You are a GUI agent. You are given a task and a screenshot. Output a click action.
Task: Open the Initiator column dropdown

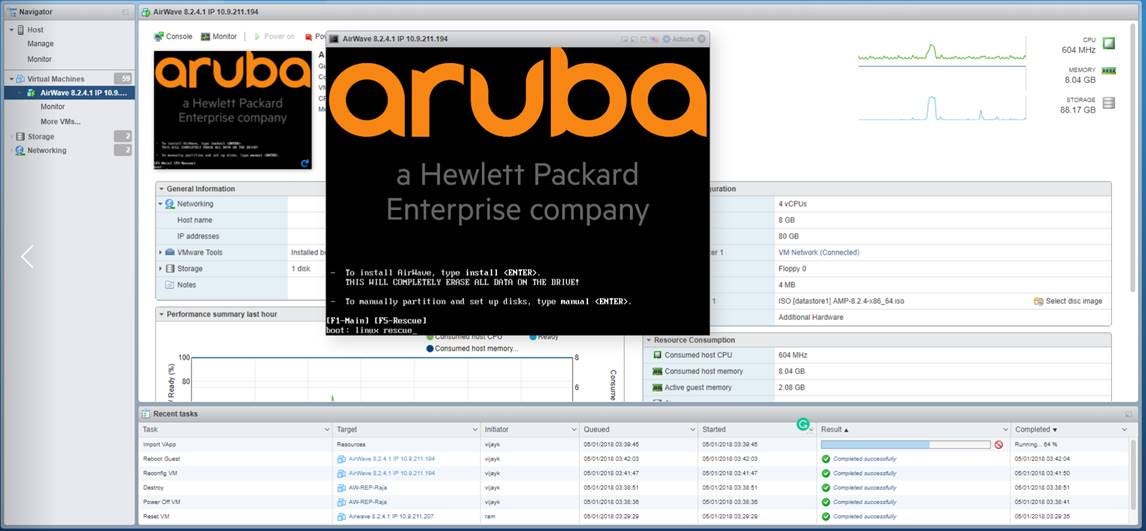point(574,430)
